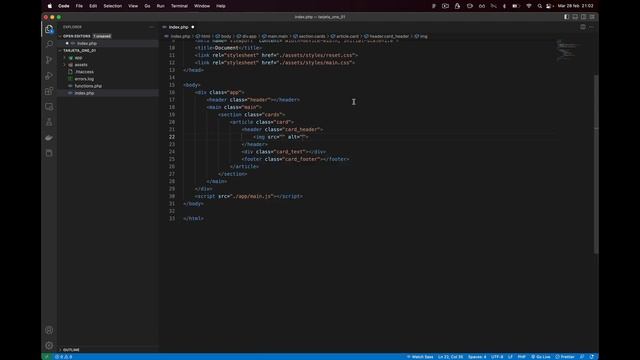Click Prettier in status bar
Screen dimensions: 640x360
coord(565,357)
